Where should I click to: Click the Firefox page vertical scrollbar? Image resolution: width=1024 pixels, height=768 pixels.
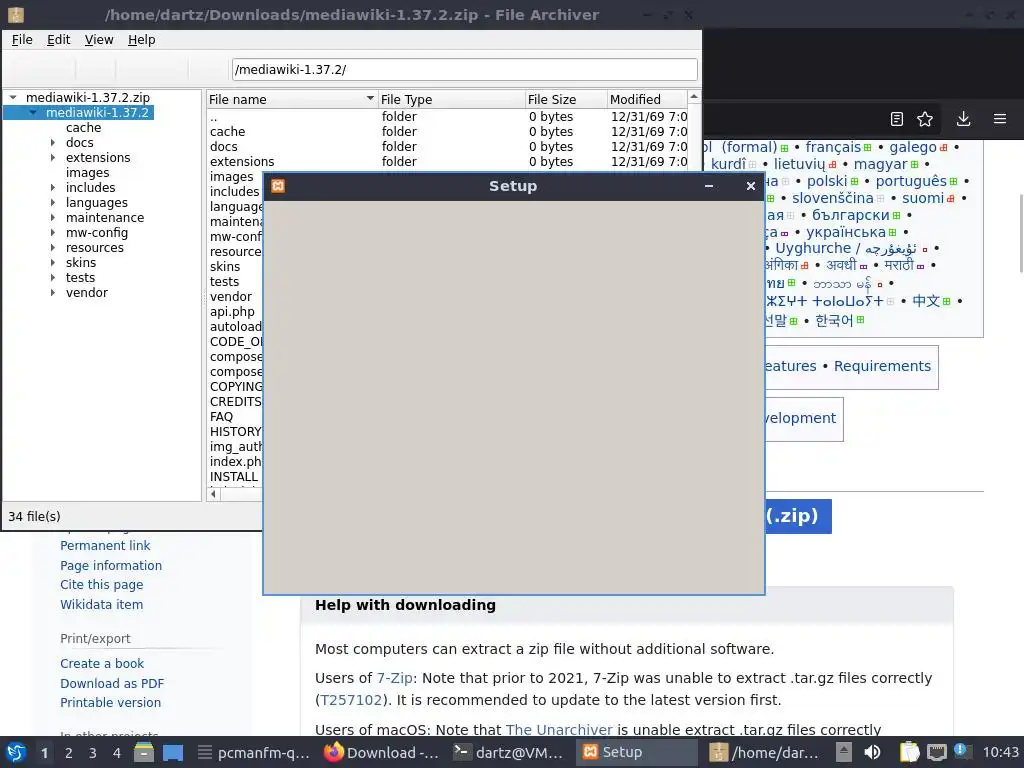coord(1020,234)
